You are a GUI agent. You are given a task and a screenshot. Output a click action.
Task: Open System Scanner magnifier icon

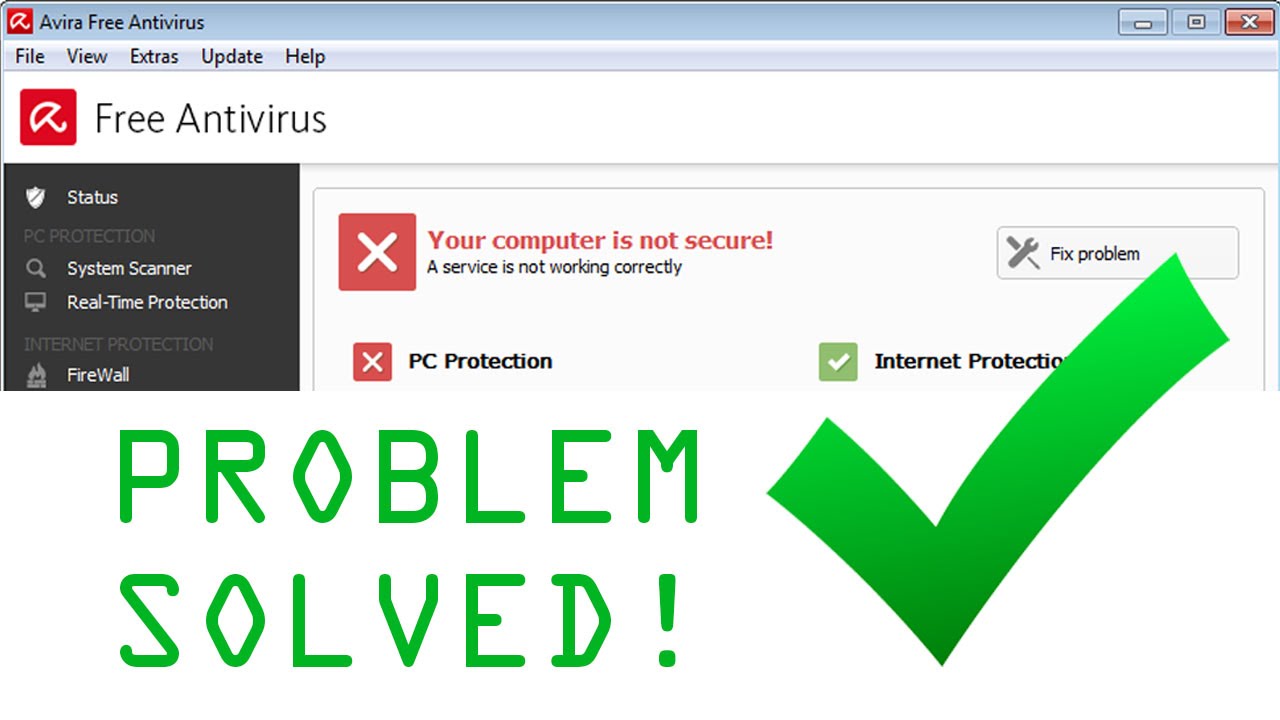coord(36,268)
